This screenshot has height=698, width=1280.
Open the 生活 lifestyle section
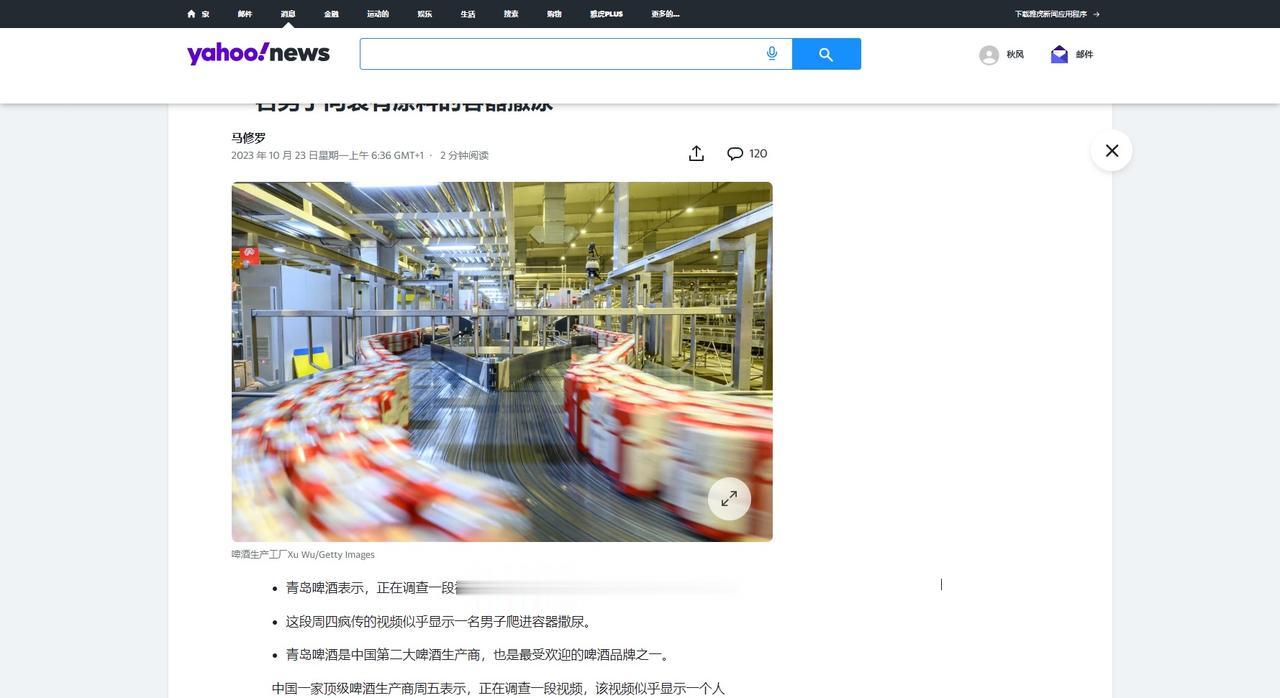(x=468, y=14)
